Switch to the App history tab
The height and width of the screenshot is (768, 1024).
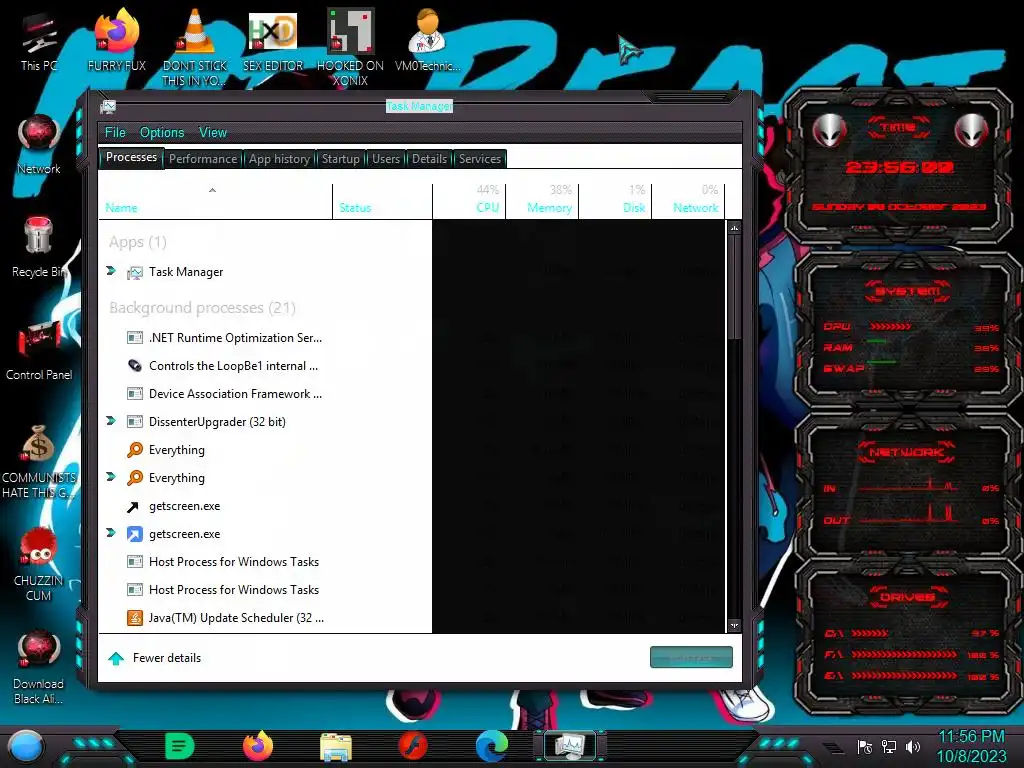pyautogui.click(x=279, y=159)
